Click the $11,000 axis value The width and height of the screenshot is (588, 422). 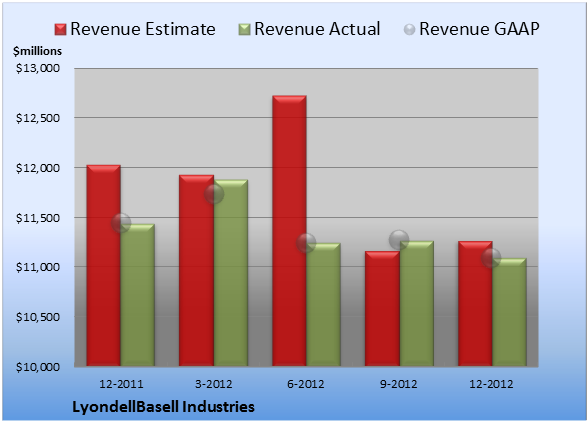coord(38,267)
